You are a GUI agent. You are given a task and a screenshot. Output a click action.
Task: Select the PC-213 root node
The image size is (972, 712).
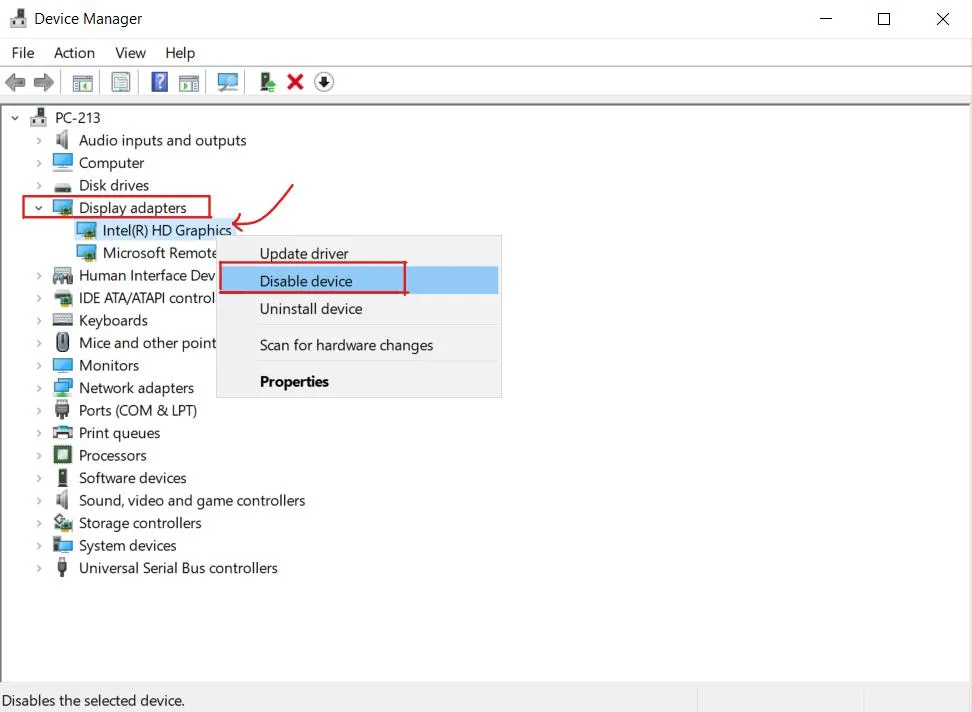[x=77, y=117]
